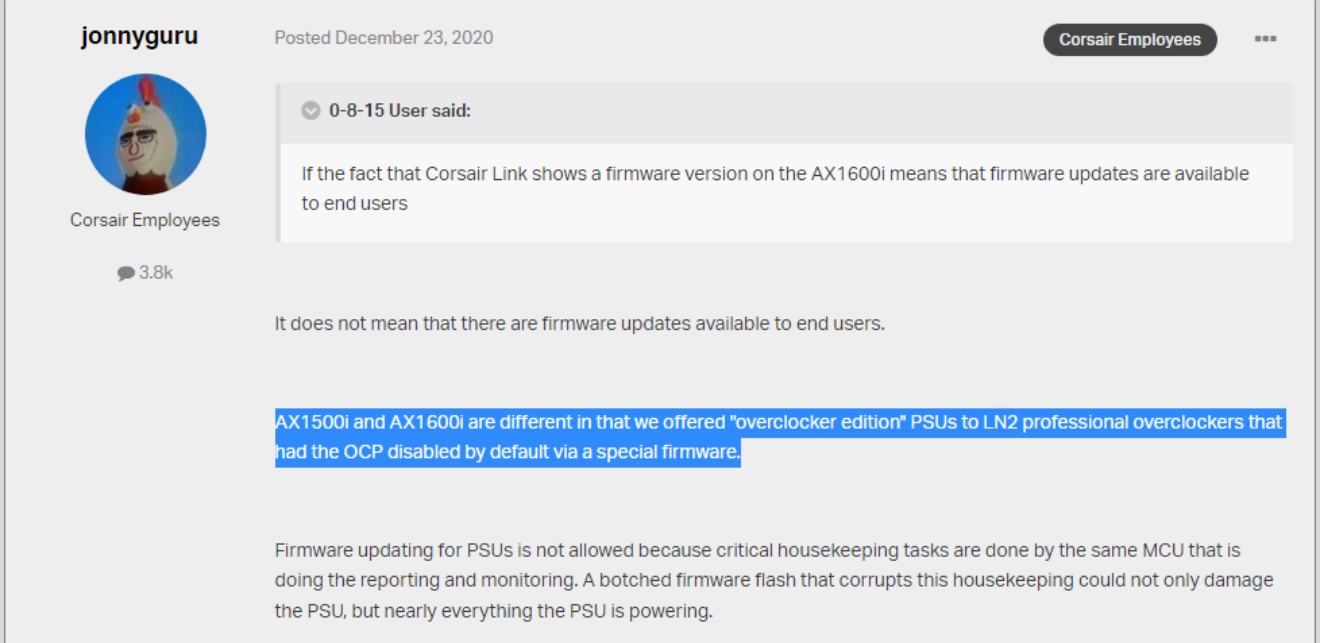This screenshot has height=643, width=1320.
Task: Click the highlighted AX1500i sentence
Action: click(x=700, y=423)
